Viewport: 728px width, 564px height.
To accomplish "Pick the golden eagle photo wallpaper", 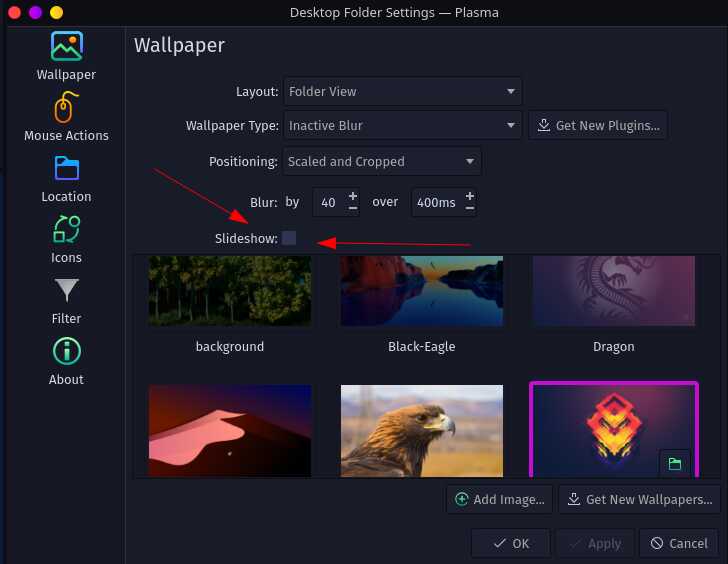I will 422,431.
